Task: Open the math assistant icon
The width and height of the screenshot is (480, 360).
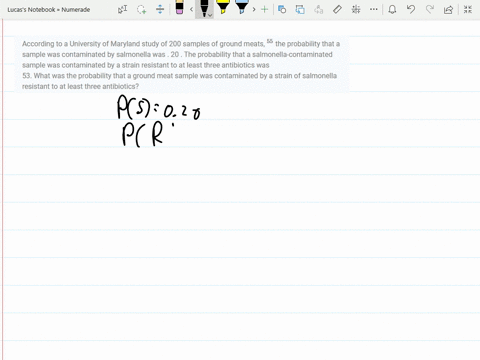Action: pos(356,9)
